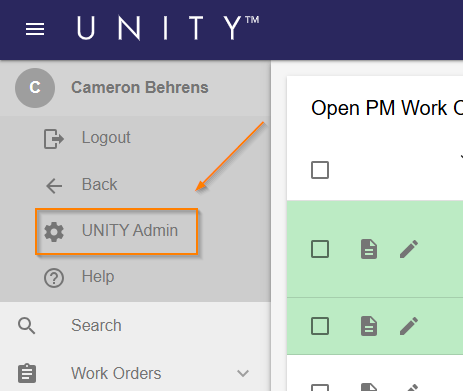The height and width of the screenshot is (391, 463).
Task: Open document icon in first green row
Action: coord(369,249)
